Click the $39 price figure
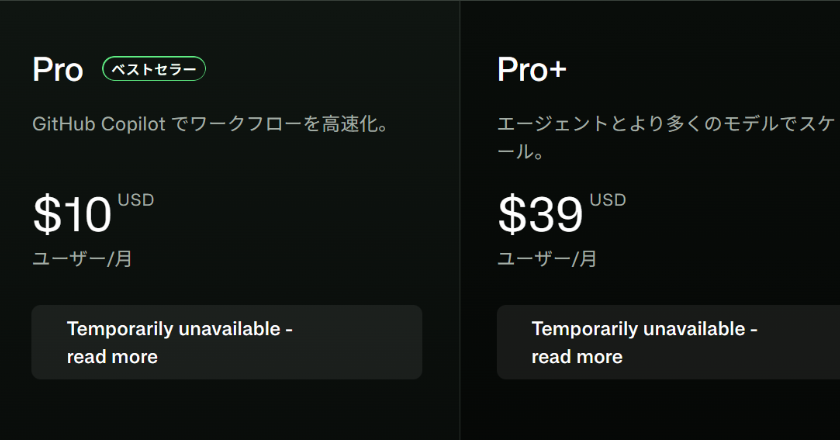This screenshot has height=440, width=840. tap(540, 214)
